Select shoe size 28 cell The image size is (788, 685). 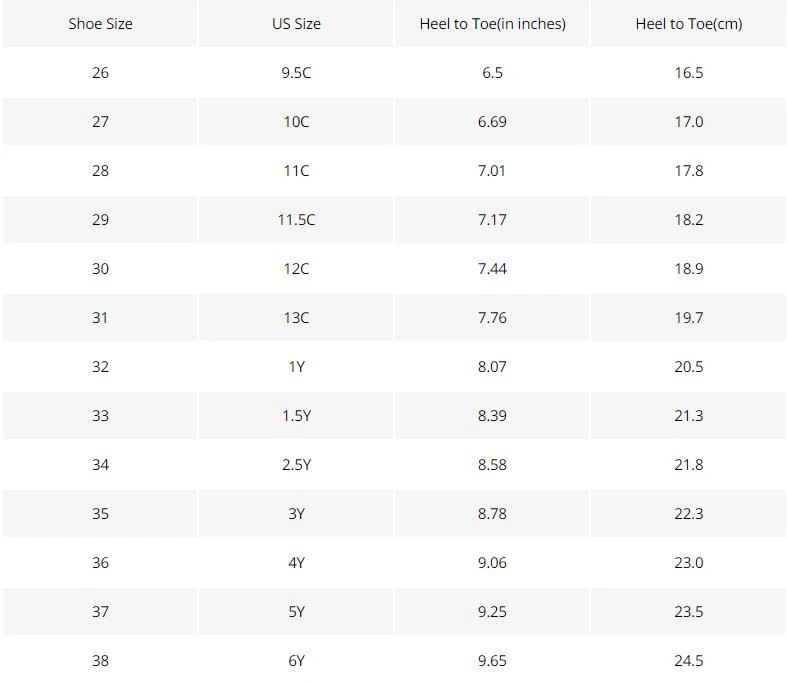(100, 171)
